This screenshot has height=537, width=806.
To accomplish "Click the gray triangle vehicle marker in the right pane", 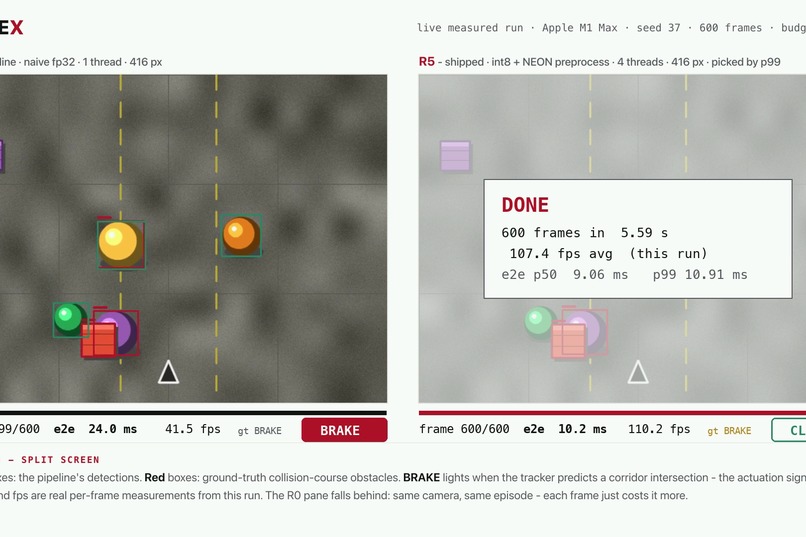I will click(x=638, y=372).
